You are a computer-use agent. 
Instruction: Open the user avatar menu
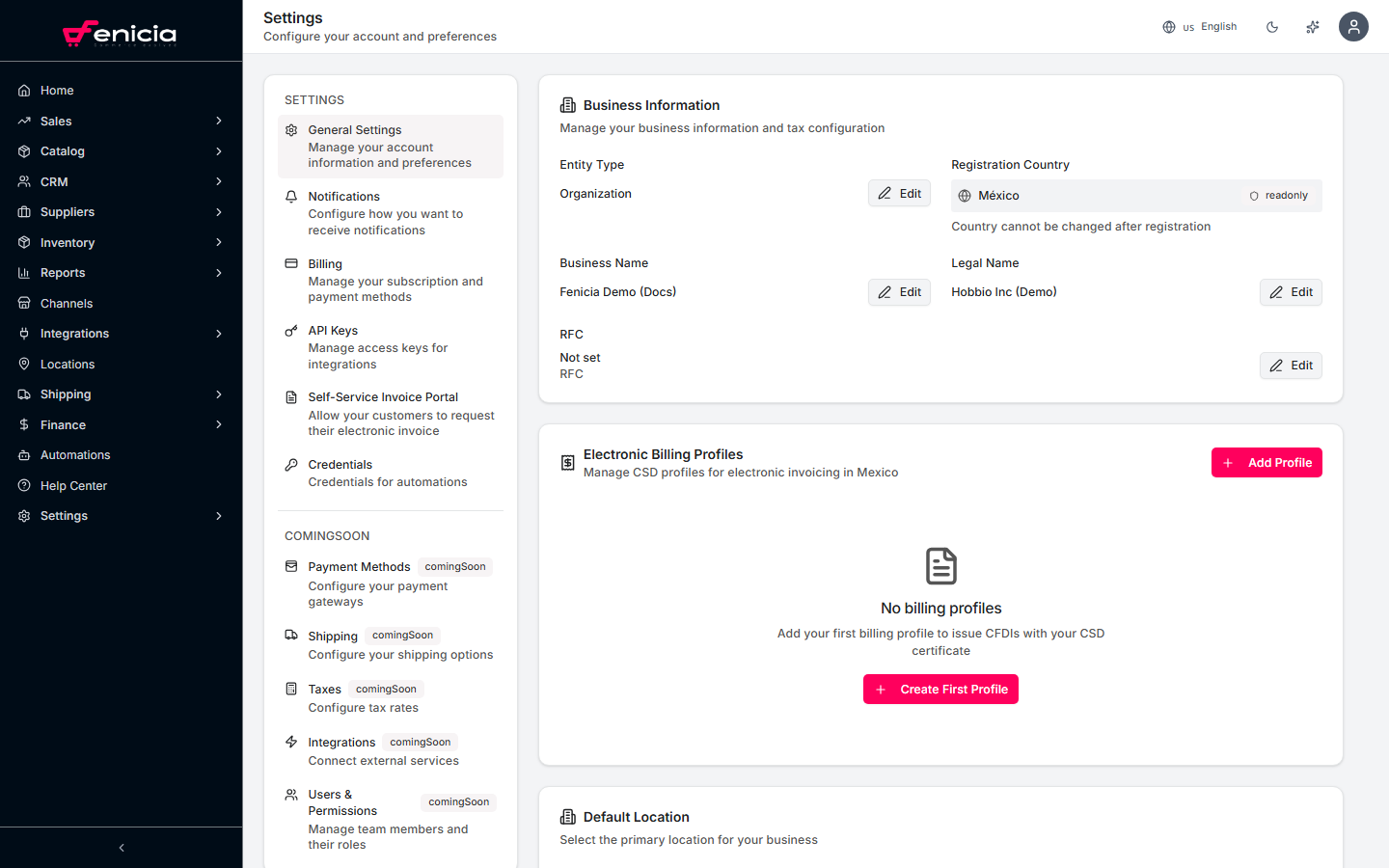pyautogui.click(x=1353, y=26)
